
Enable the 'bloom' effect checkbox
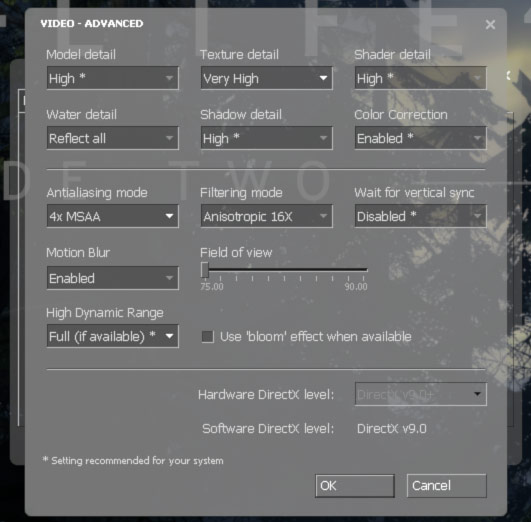click(208, 337)
